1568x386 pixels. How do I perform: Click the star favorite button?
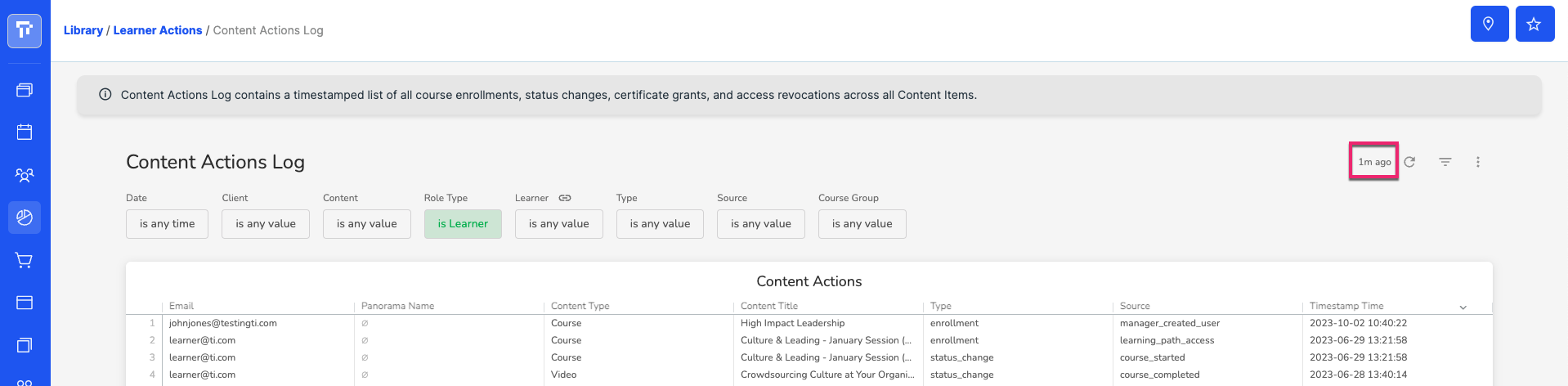[1534, 24]
